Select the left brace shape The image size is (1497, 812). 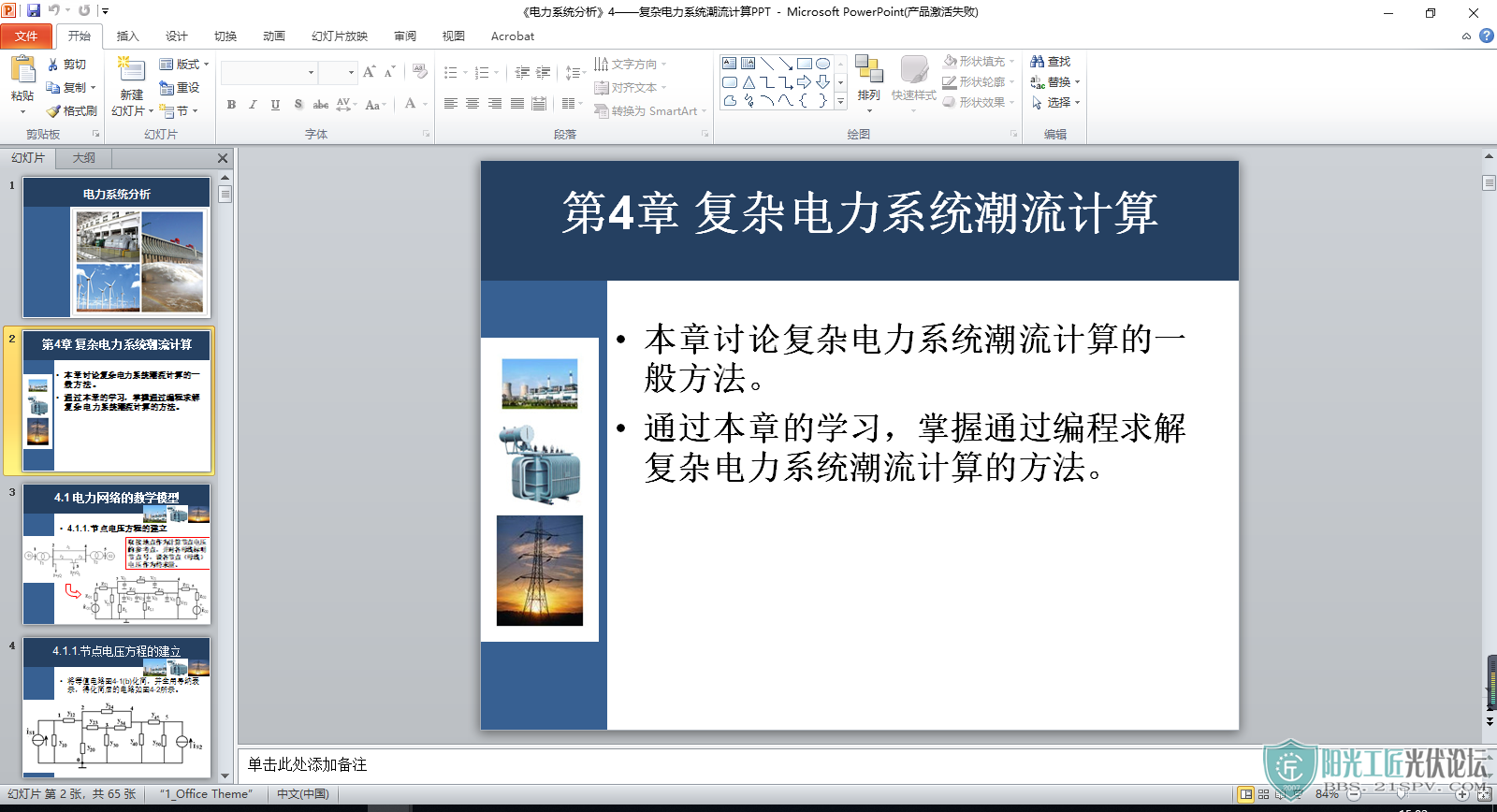tap(805, 101)
